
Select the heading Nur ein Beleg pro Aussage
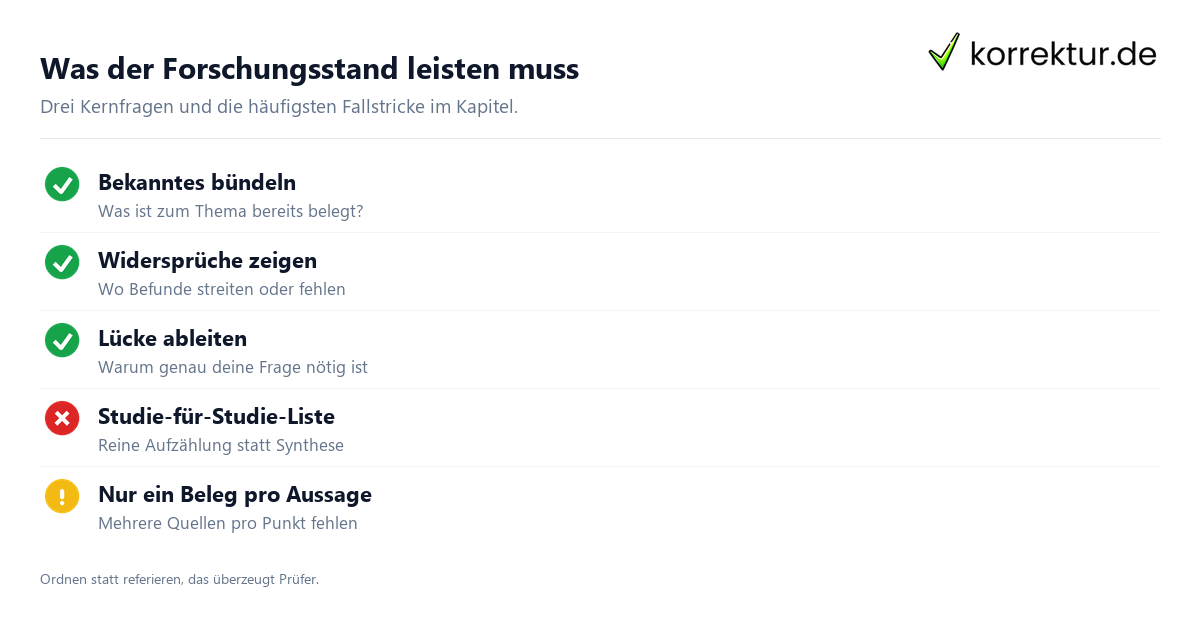point(235,495)
